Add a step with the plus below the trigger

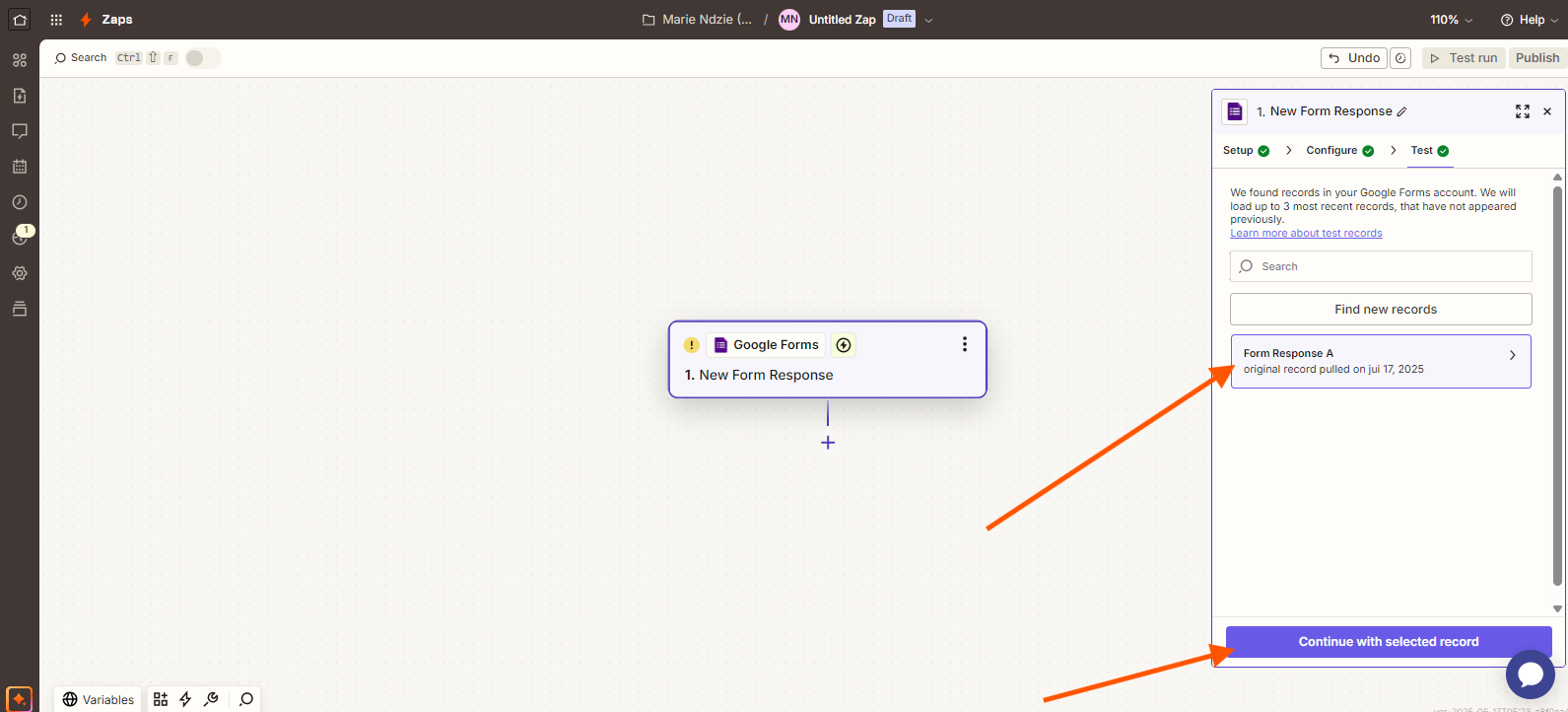tap(828, 443)
